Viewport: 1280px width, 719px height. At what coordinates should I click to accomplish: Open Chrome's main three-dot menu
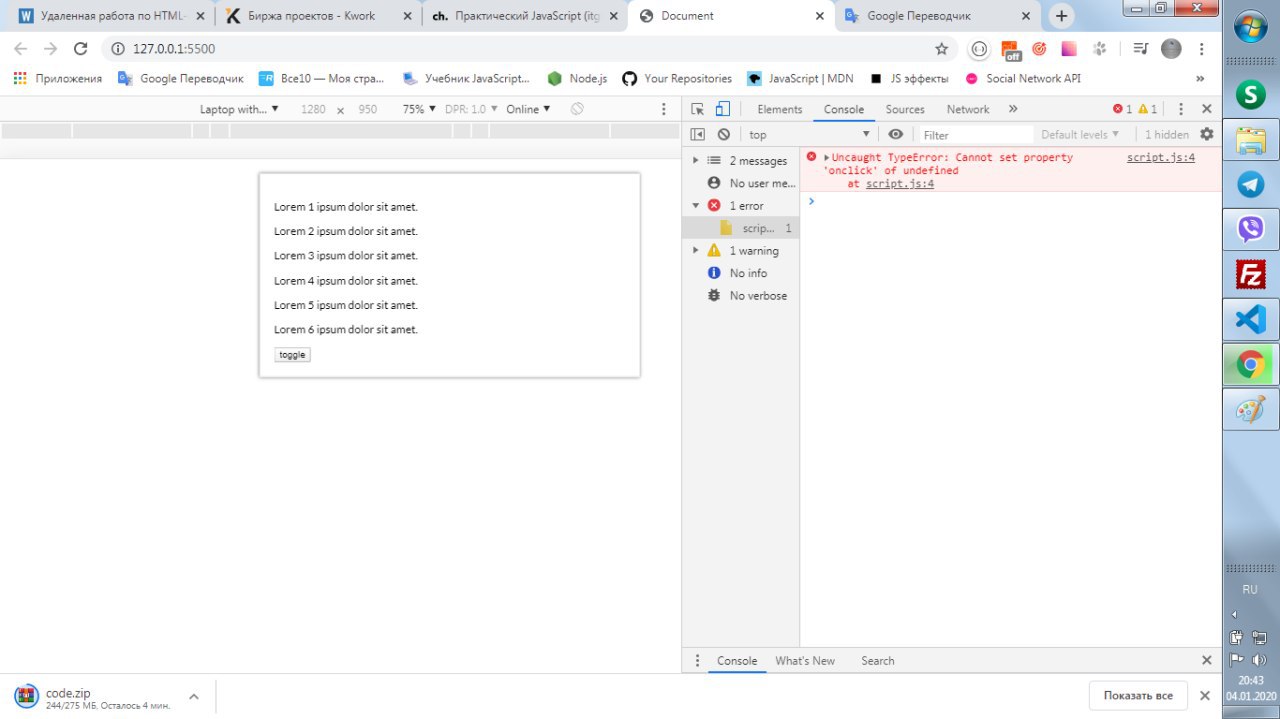tap(1201, 48)
